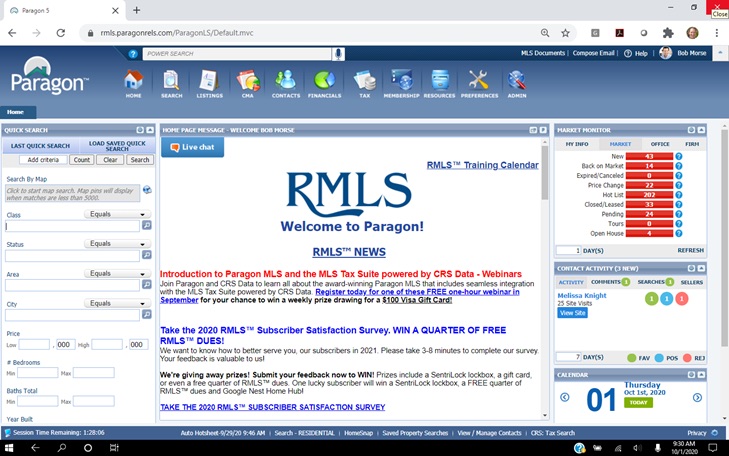The height and width of the screenshot is (456, 729).
Task: Go to previous calendar day arrow
Action: 564,397
